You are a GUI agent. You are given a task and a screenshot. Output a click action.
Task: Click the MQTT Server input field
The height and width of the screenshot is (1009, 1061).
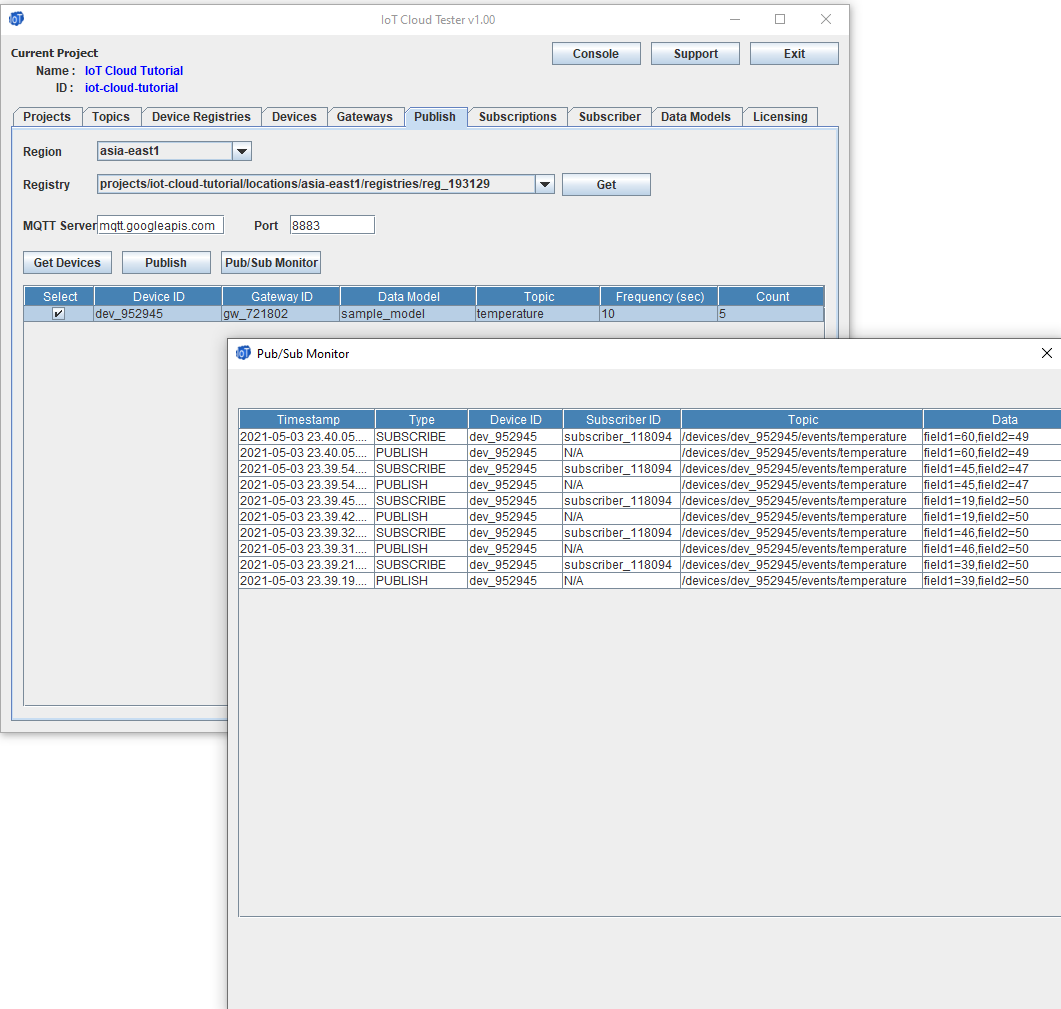160,225
